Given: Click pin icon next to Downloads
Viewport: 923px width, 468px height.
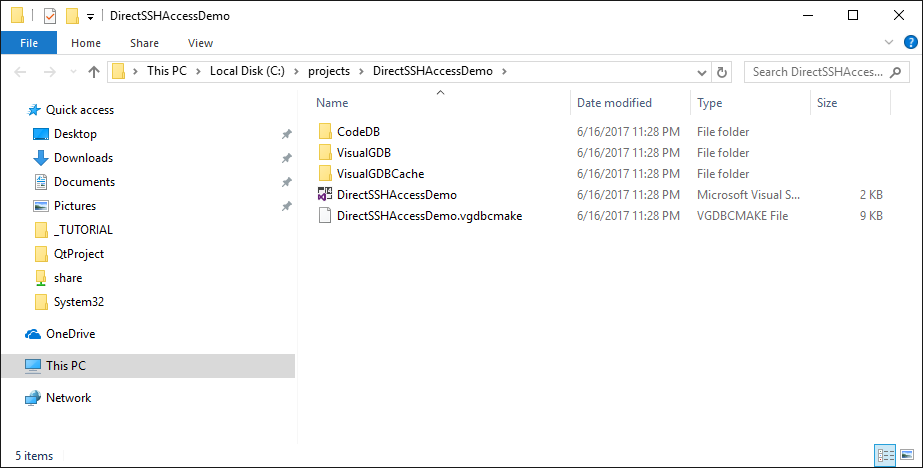Looking at the screenshot, I should click(286, 158).
